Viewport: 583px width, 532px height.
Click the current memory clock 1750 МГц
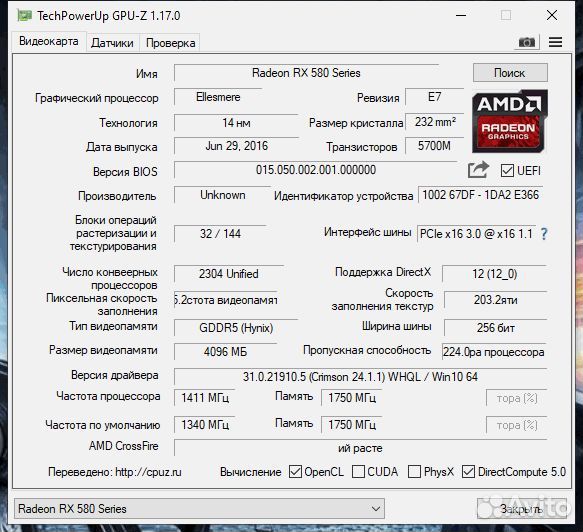coord(352,398)
